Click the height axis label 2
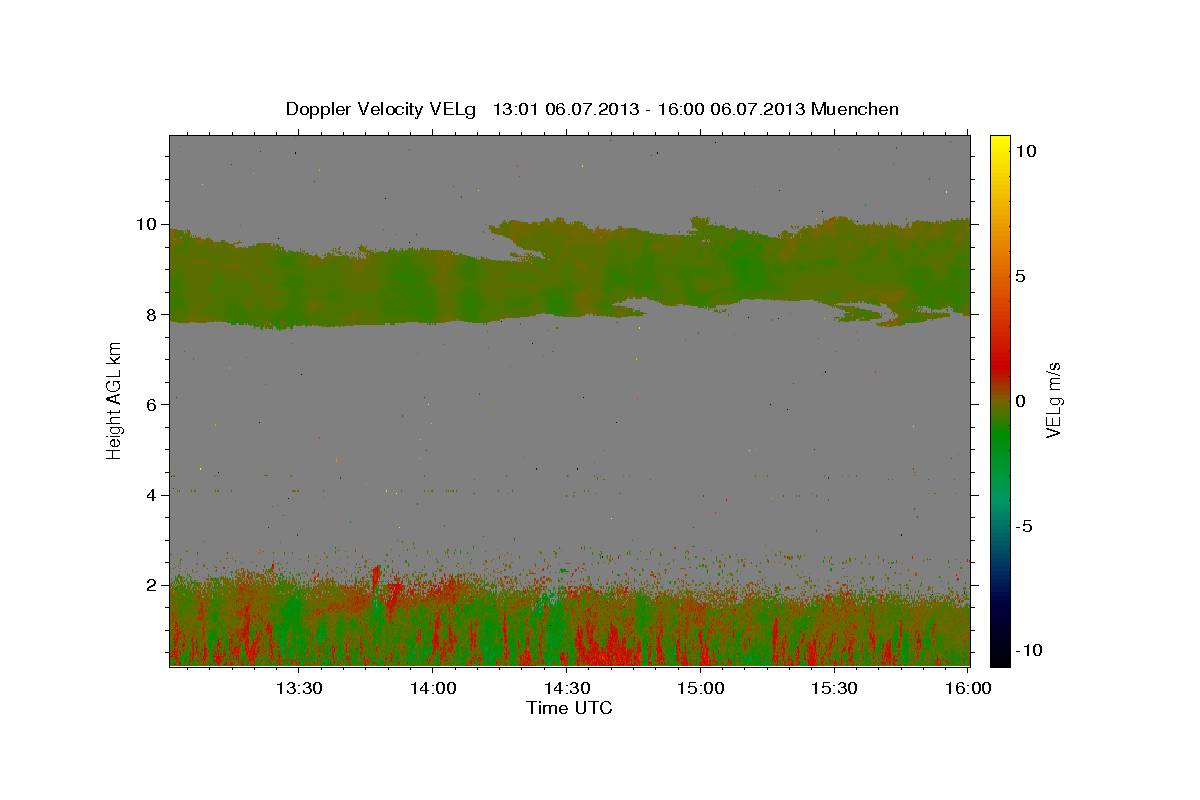Viewport: 1200px width, 800px height. click(154, 584)
